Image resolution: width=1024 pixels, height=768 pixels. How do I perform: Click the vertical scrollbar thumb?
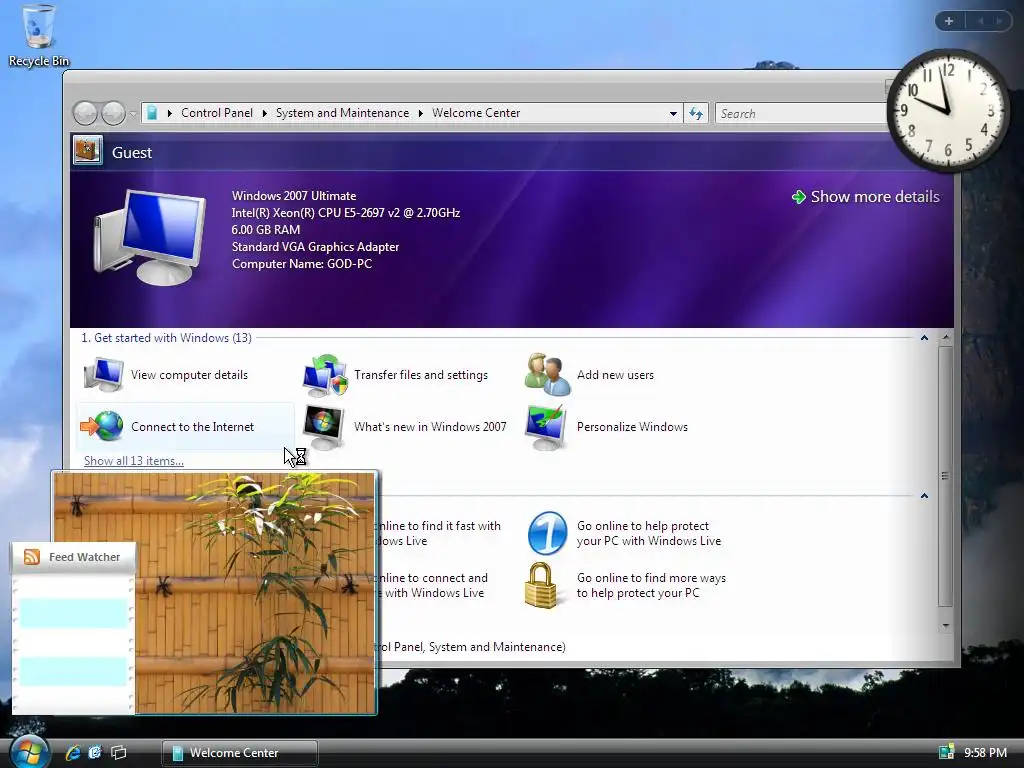(x=945, y=476)
